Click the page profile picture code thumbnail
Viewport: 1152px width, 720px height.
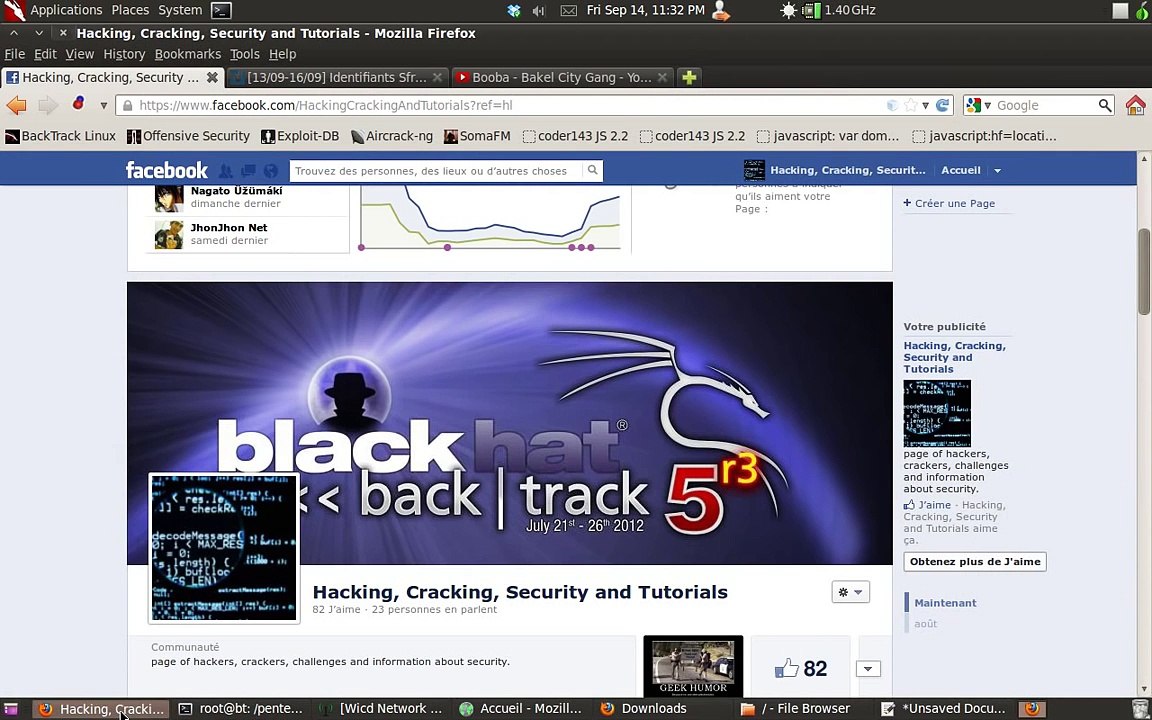[x=224, y=548]
